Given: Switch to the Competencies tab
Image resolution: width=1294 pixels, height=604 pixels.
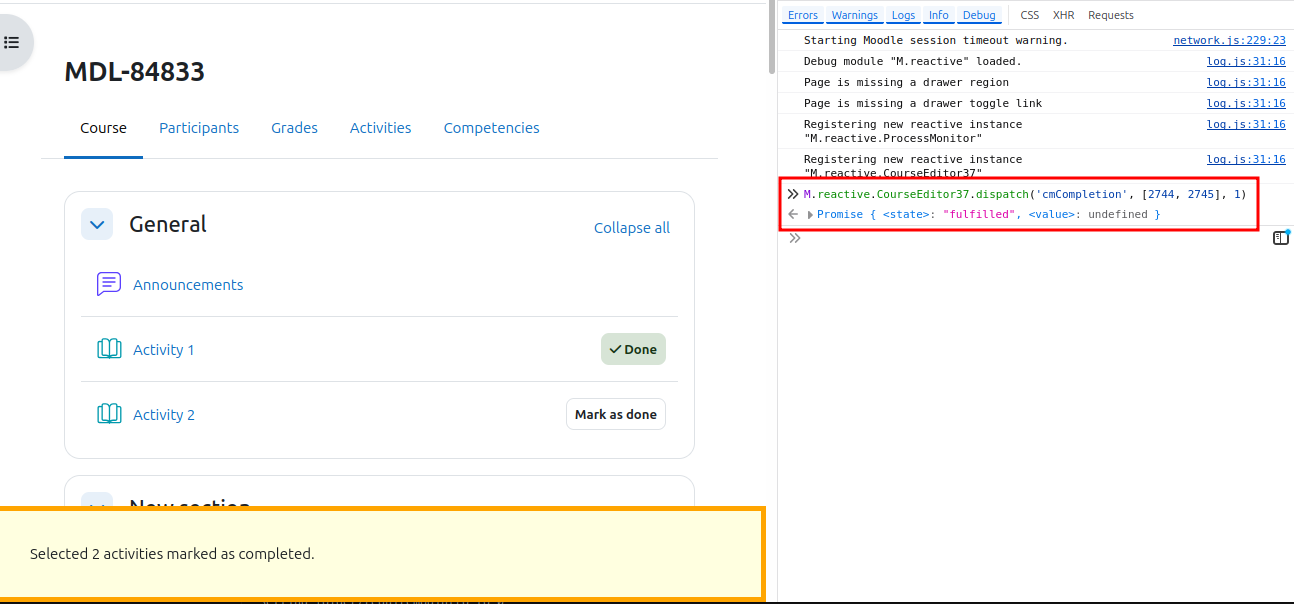Looking at the screenshot, I should coord(491,128).
